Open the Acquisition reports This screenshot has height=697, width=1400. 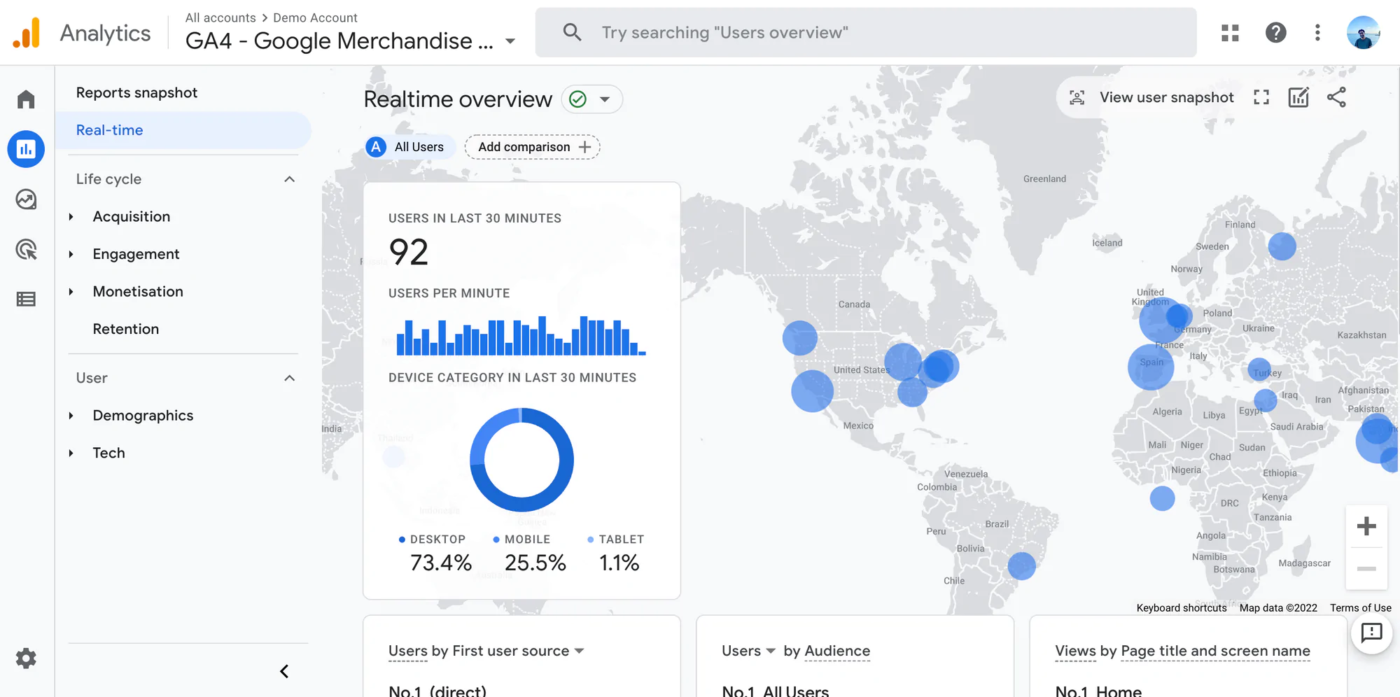[131, 217]
